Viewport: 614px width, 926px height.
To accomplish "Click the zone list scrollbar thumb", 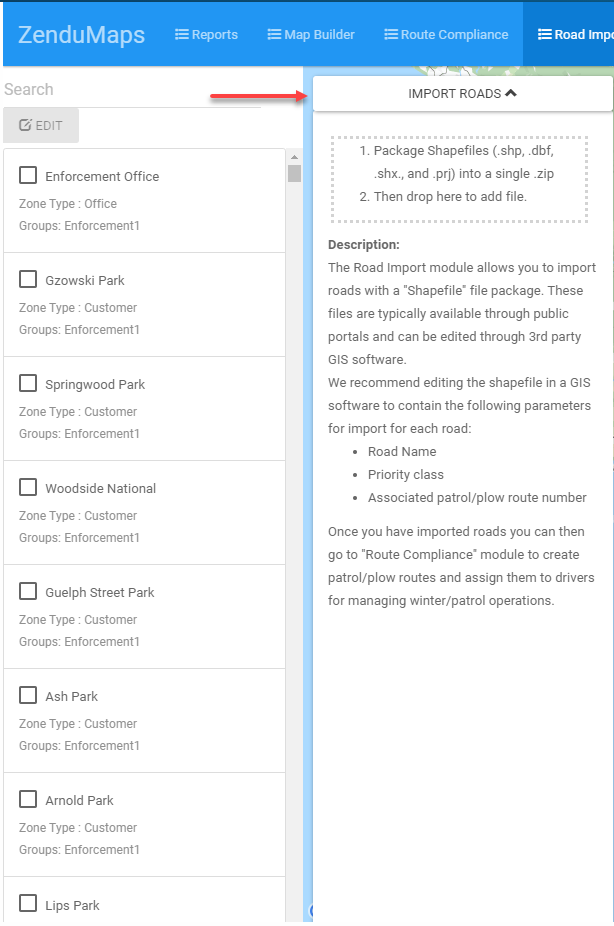I will click(294, 173).
